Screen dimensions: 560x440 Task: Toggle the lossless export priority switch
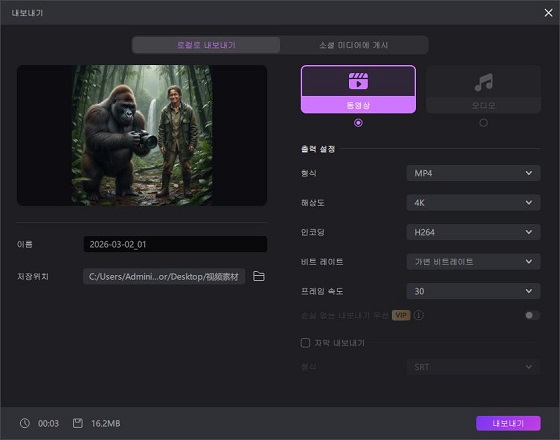532,315
